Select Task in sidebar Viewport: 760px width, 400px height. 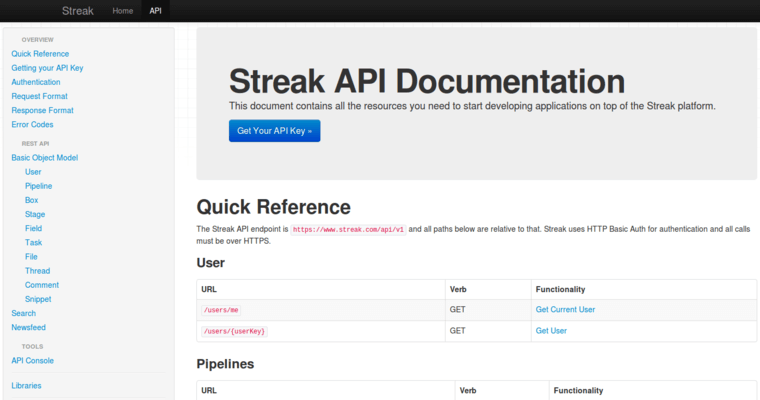pyautogui.click(x=33, y=242)
